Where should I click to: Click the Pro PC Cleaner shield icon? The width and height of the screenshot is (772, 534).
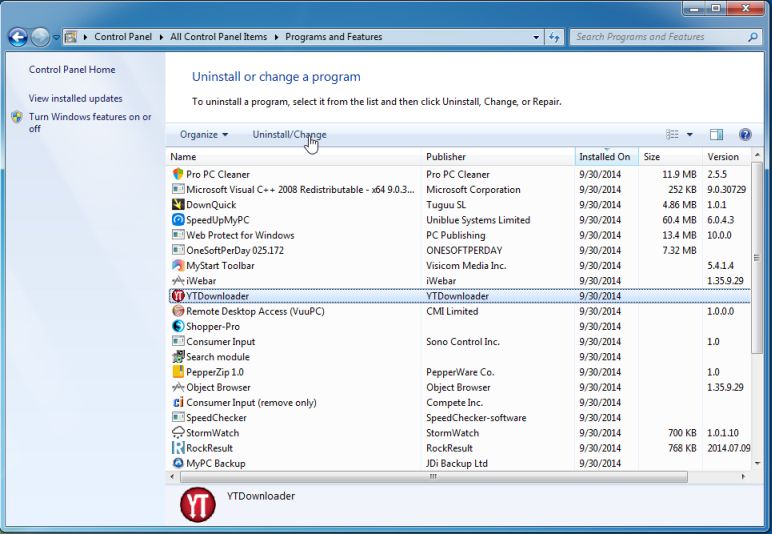tap(178, 174)
